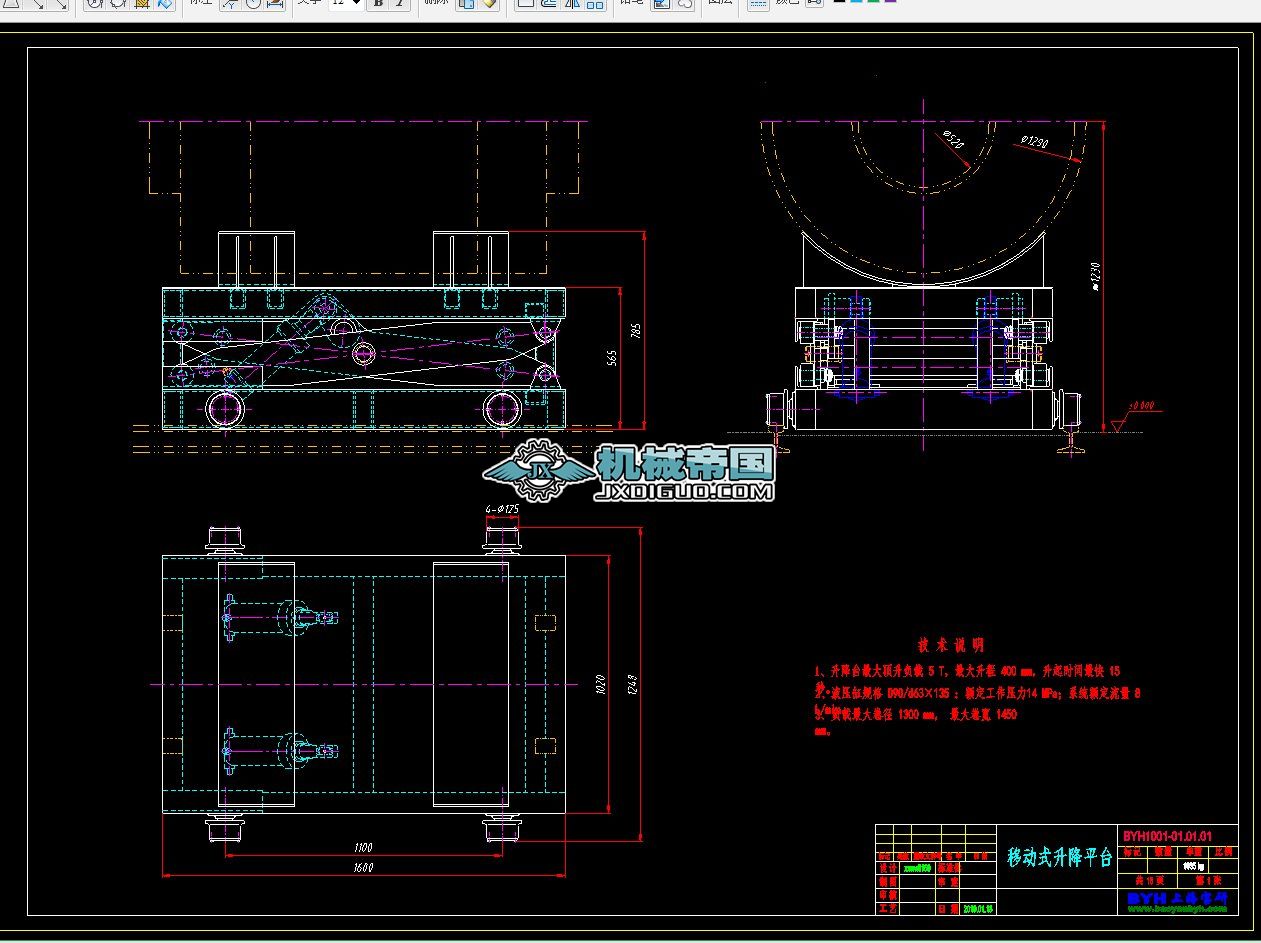Toggle the italic I formatting button
This screenshot has width=1261, height=943.
coord(399,3)
